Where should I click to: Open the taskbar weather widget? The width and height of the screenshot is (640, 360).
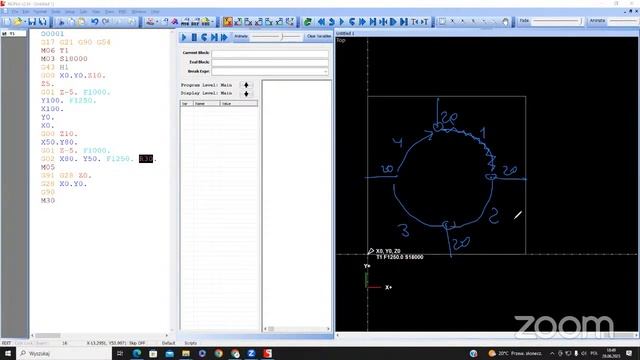click(x=516, y=353)
